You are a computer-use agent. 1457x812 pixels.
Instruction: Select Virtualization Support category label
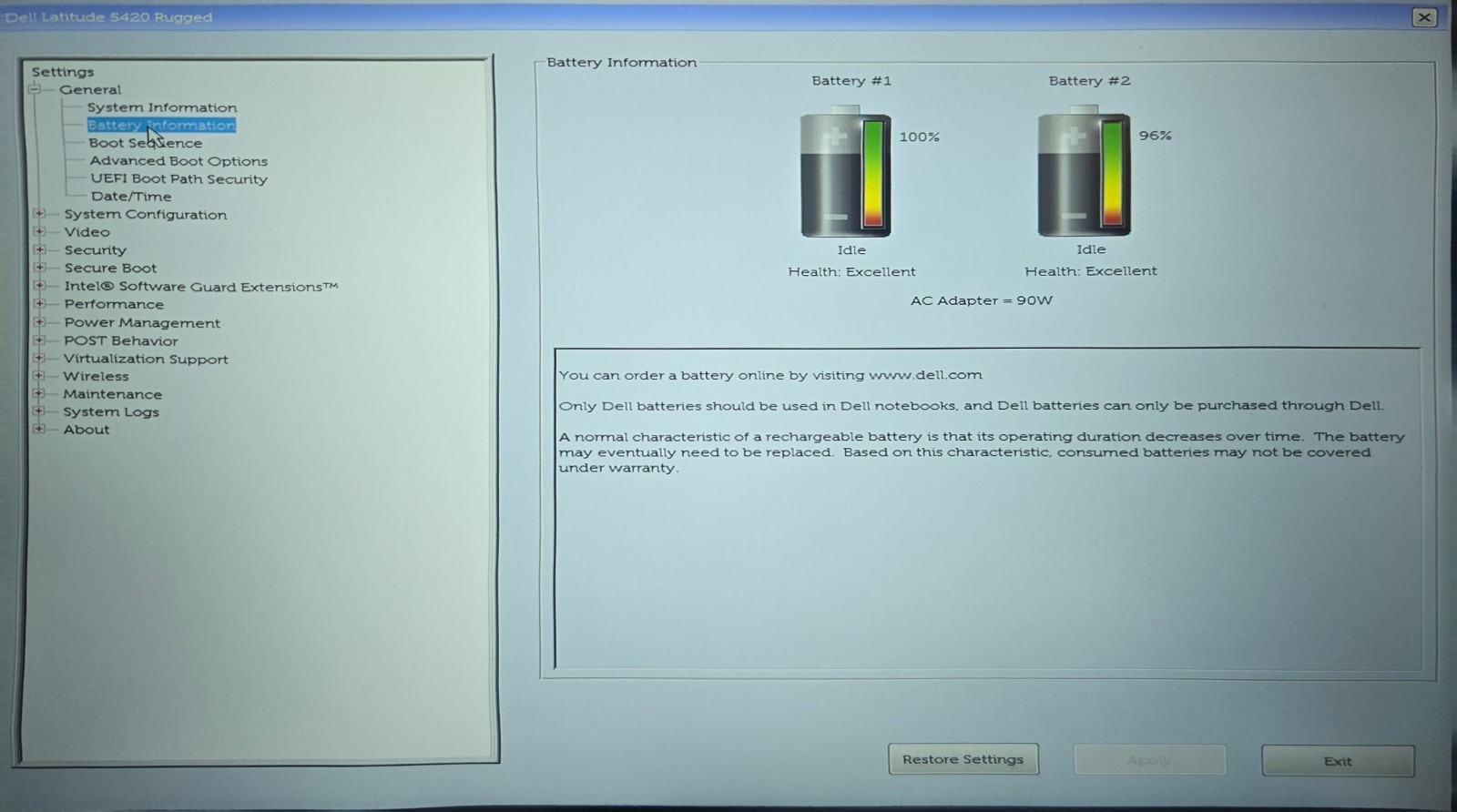point(146,359)
